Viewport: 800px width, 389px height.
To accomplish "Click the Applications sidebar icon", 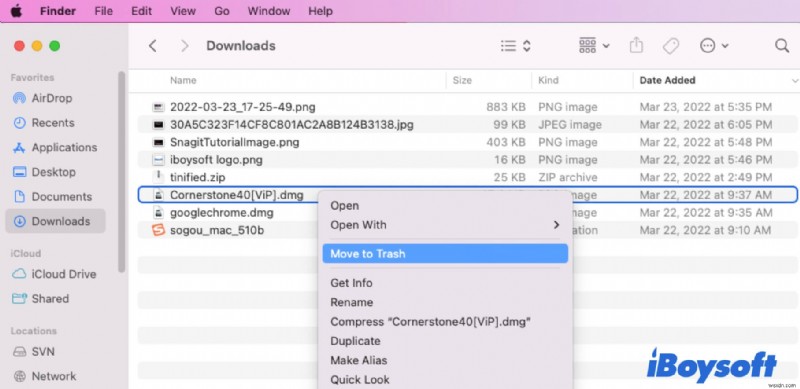I will pyautogui.click(x=19, y=148).
